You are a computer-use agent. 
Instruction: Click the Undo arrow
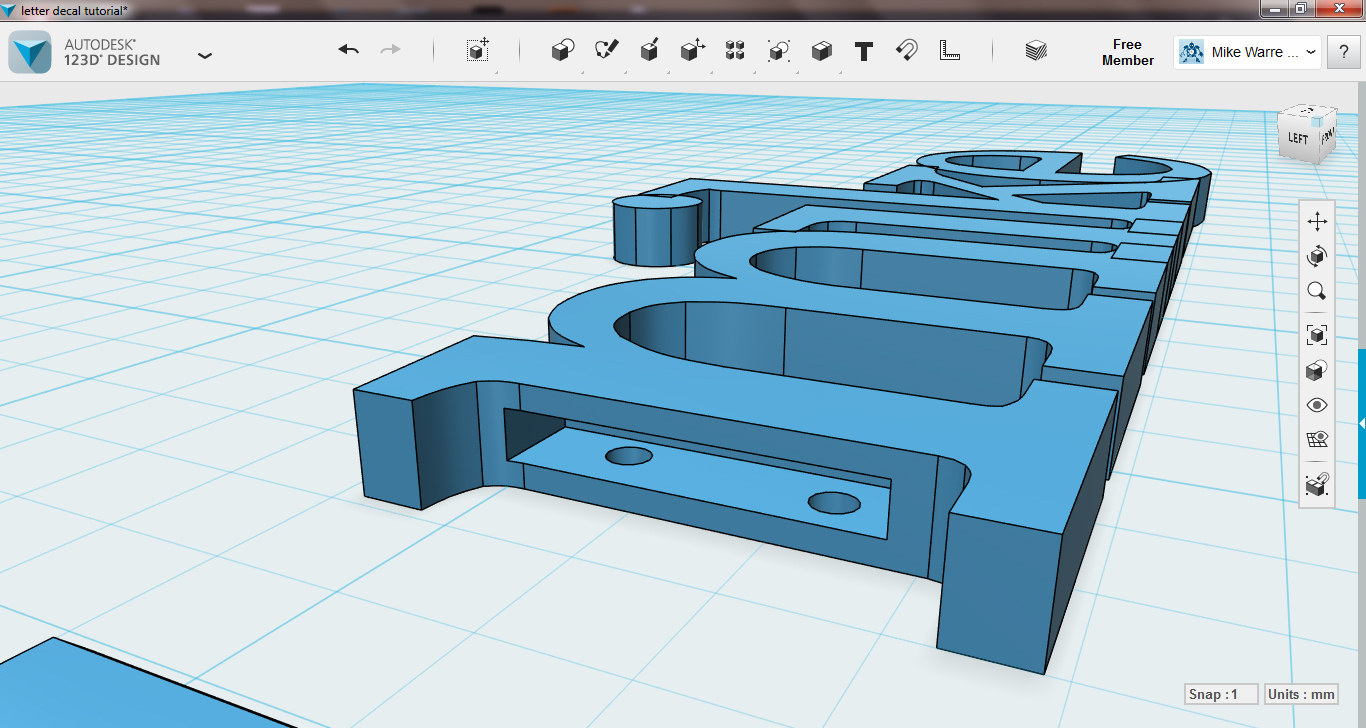click(x=348, y=50)
